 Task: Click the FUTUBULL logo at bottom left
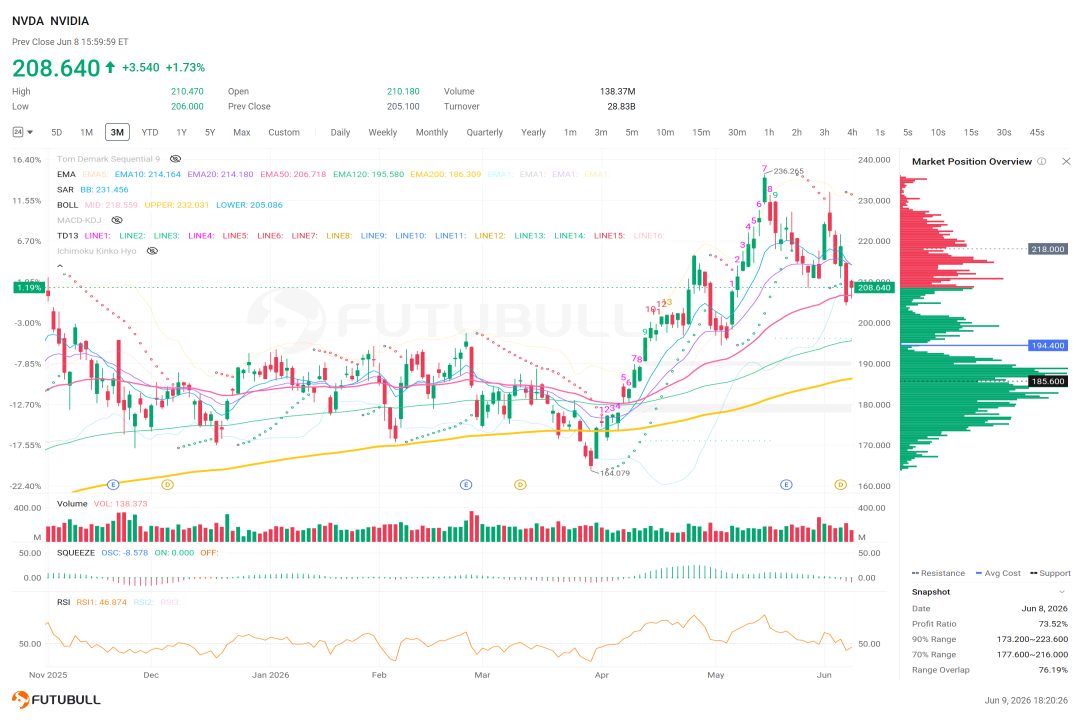click(56, 699)
